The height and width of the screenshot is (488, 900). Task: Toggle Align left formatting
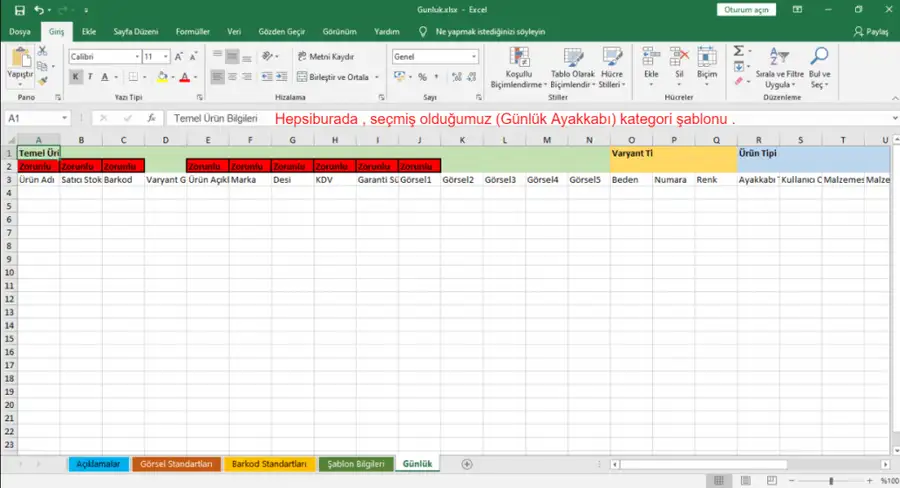coord(217,77)
